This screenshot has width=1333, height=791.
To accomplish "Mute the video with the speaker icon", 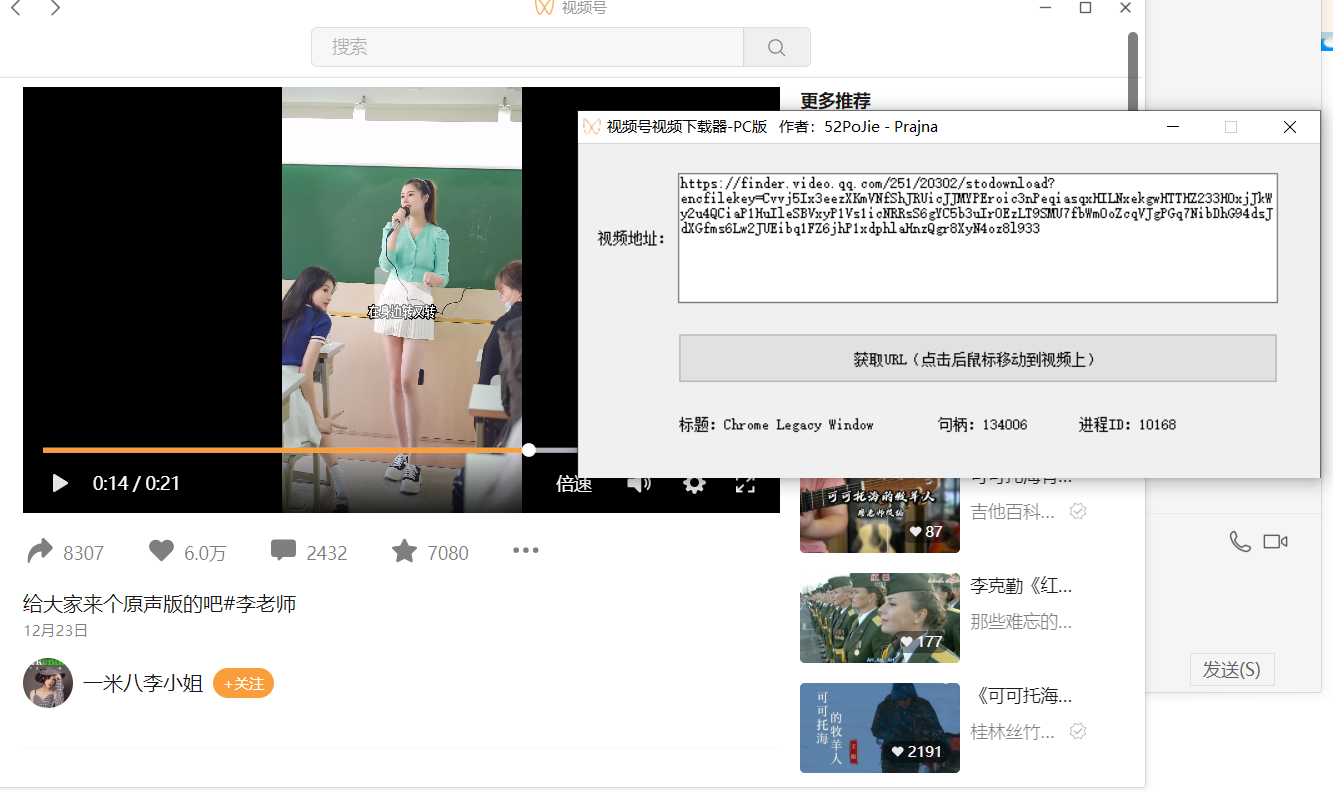I will point(638,484).
